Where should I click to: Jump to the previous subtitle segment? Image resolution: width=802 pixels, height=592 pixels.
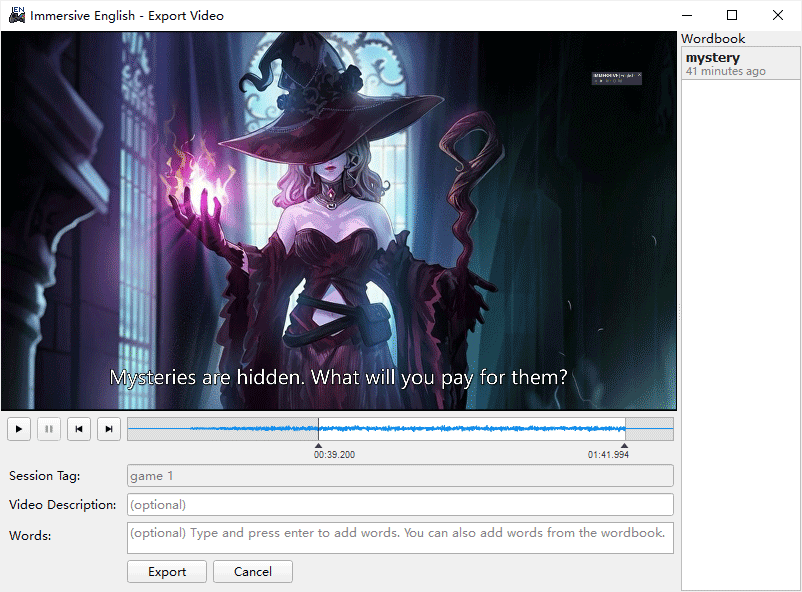(x=78, y=428)
